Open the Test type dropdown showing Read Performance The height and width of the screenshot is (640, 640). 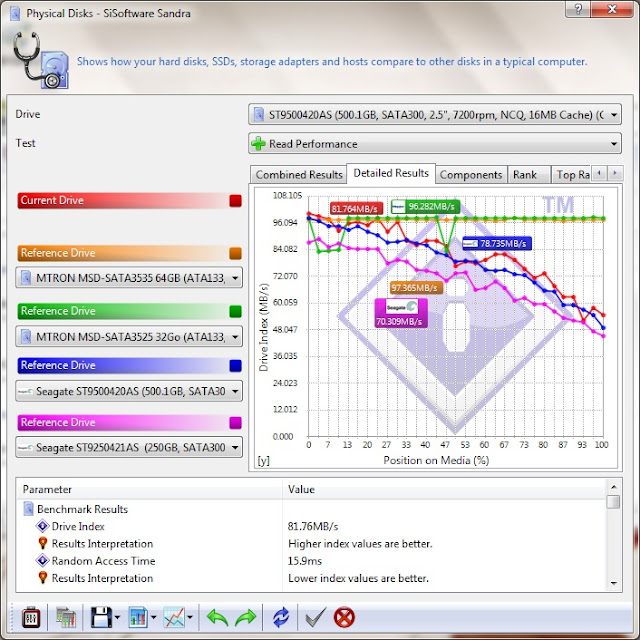tap(435, 144)
